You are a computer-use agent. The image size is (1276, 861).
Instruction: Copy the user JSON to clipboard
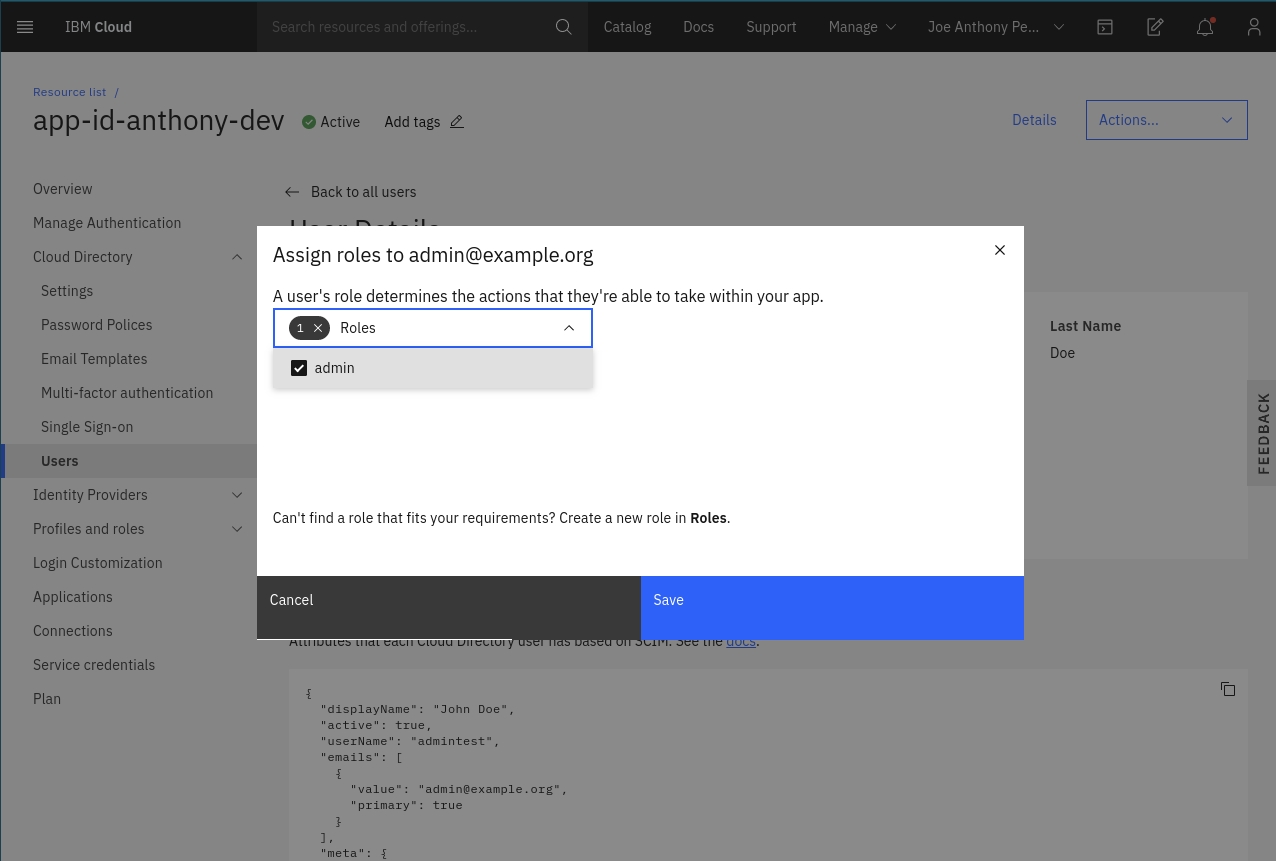1228,689
